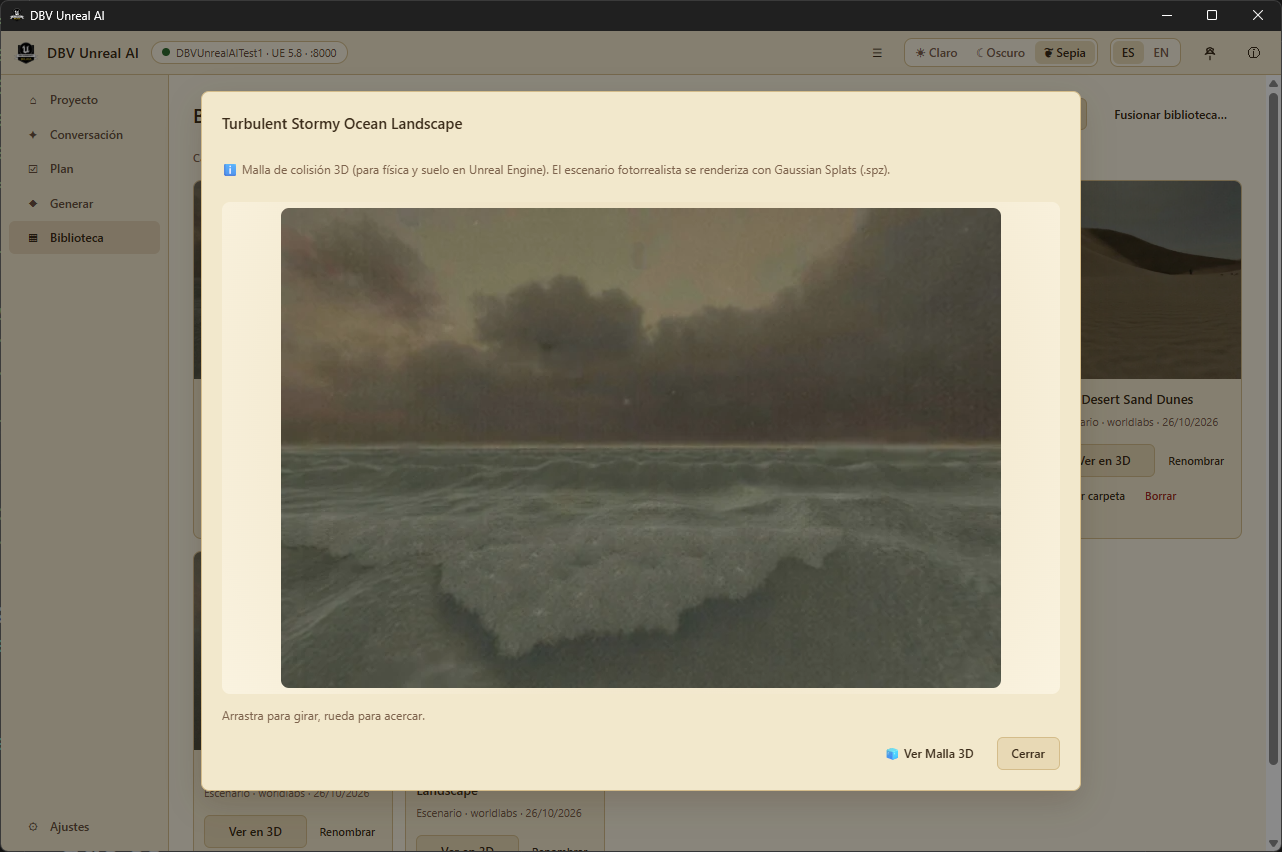Go to the Generar section
1282x852 pixels.
(84, 204)
